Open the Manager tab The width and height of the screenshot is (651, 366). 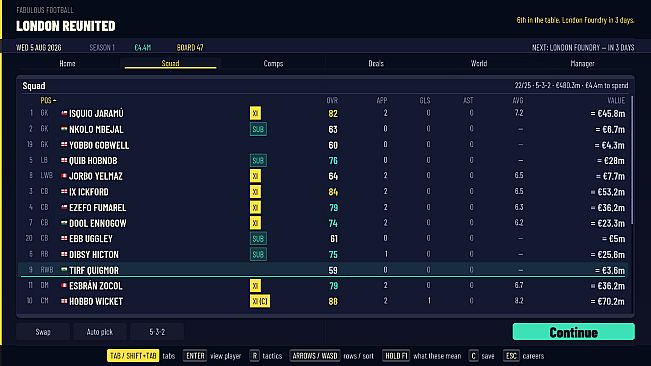tap(582, 63)
